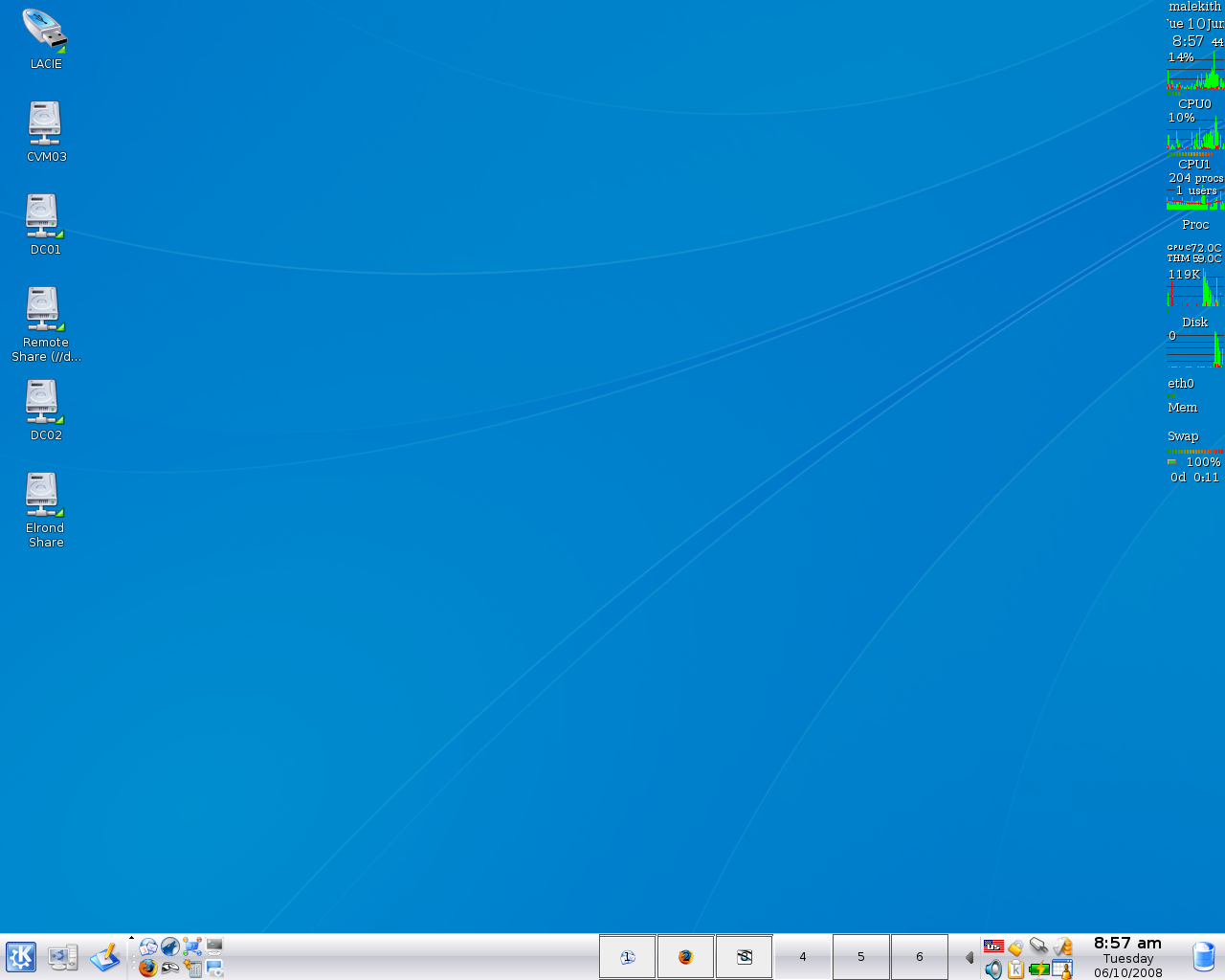Click the speaker volume tray icon
The height and width of the screenshot is (980, 1225).
tap(993, 969)
